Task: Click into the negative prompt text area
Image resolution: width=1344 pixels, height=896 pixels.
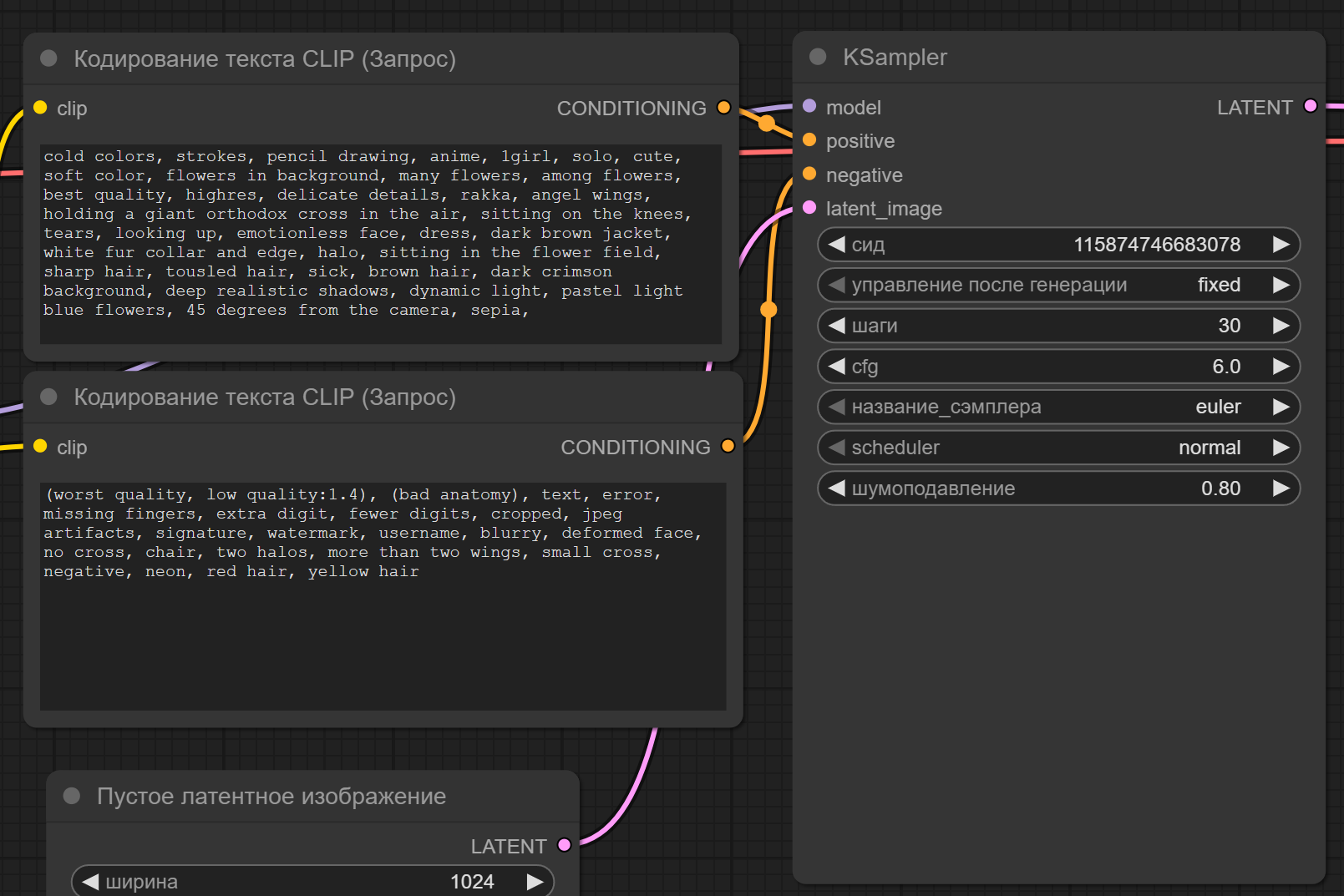Action: (x=383, y=596)
